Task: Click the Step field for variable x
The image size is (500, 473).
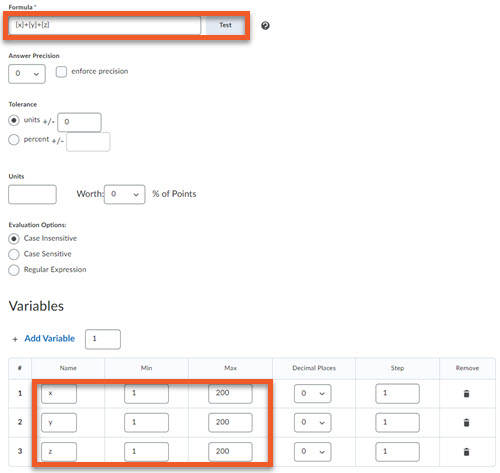Action: tap(397, 394)
